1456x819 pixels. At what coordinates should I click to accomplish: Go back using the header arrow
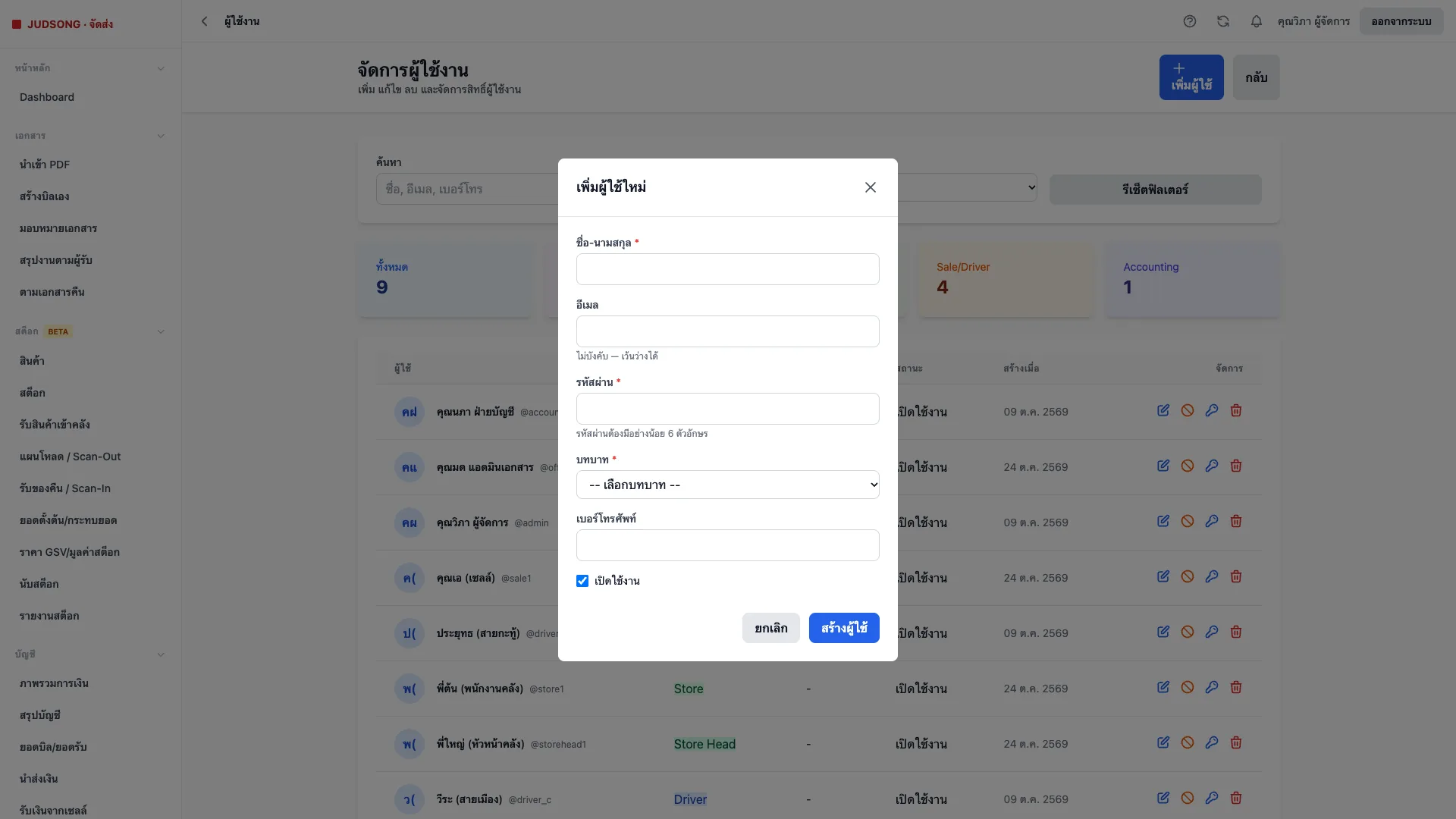tap(204, 21)
